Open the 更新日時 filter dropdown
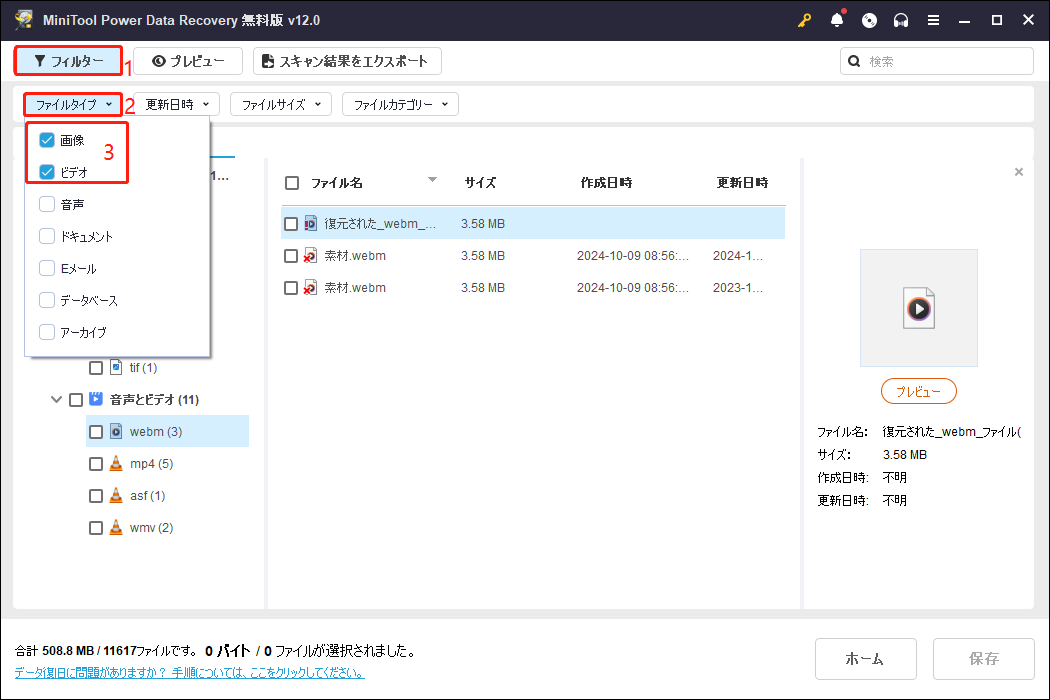 click(x=177, y=104)
